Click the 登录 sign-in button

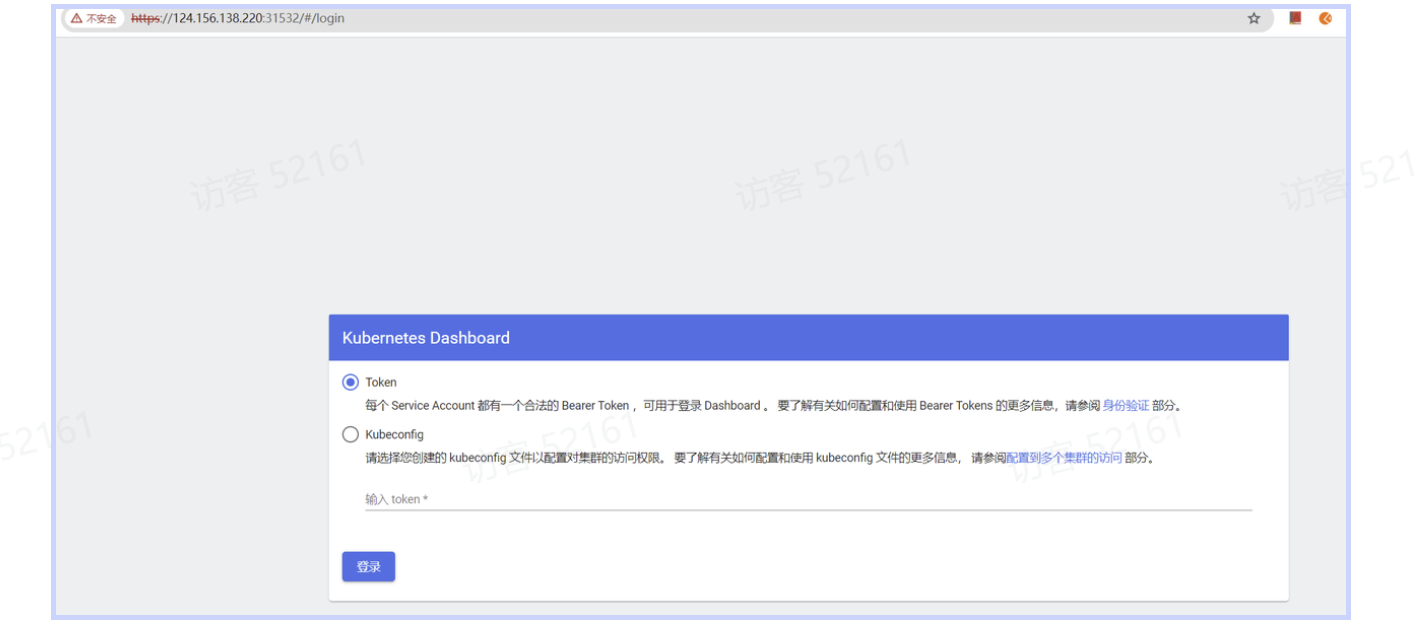[368, 566]
